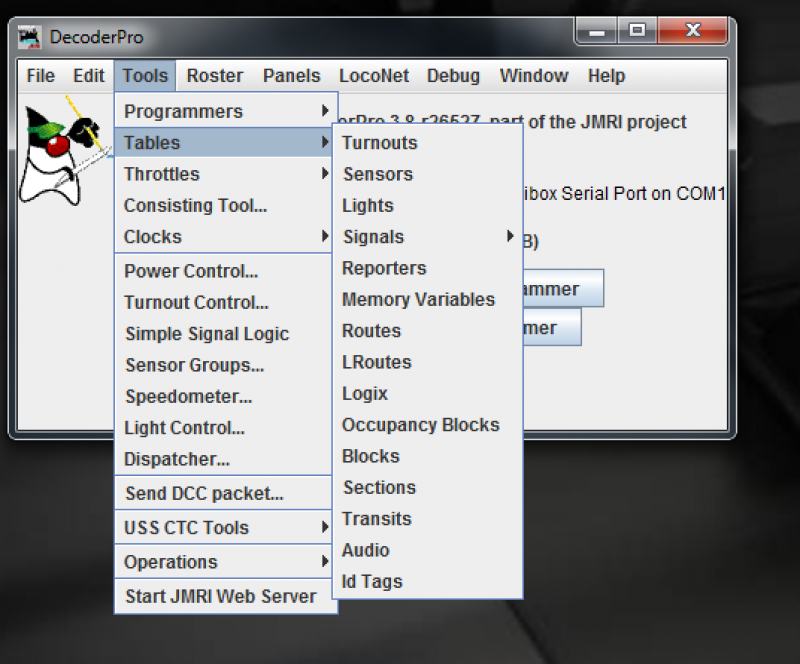This screenshot has height=664, width=800.
Task: Minimize the DecoderPro window
Action: (x=596, y=31)
